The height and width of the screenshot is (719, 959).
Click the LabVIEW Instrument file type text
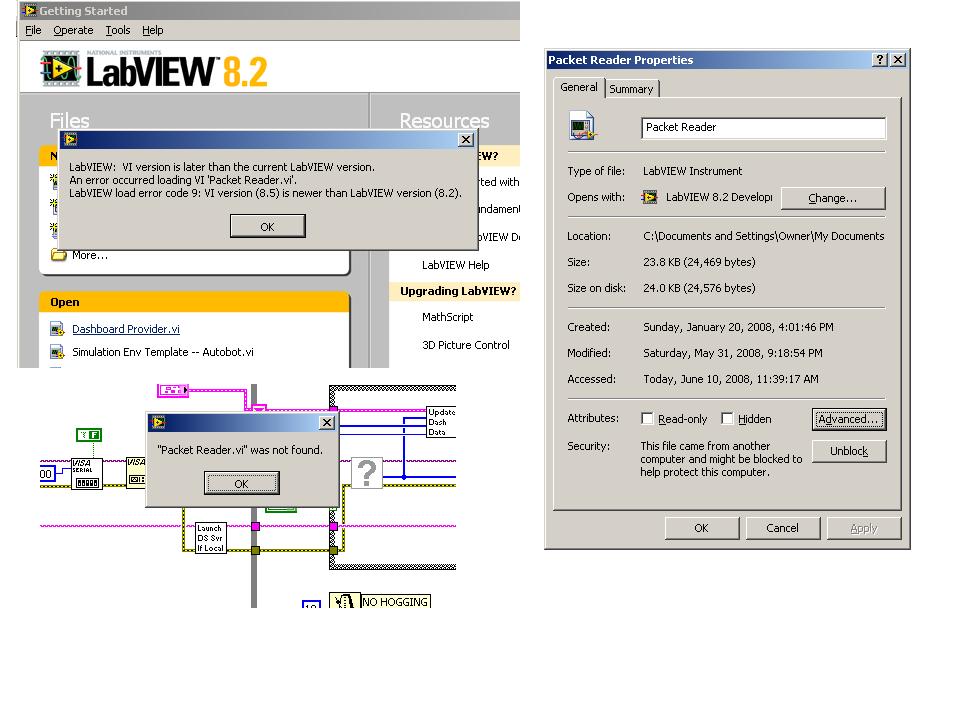point(692,171)
